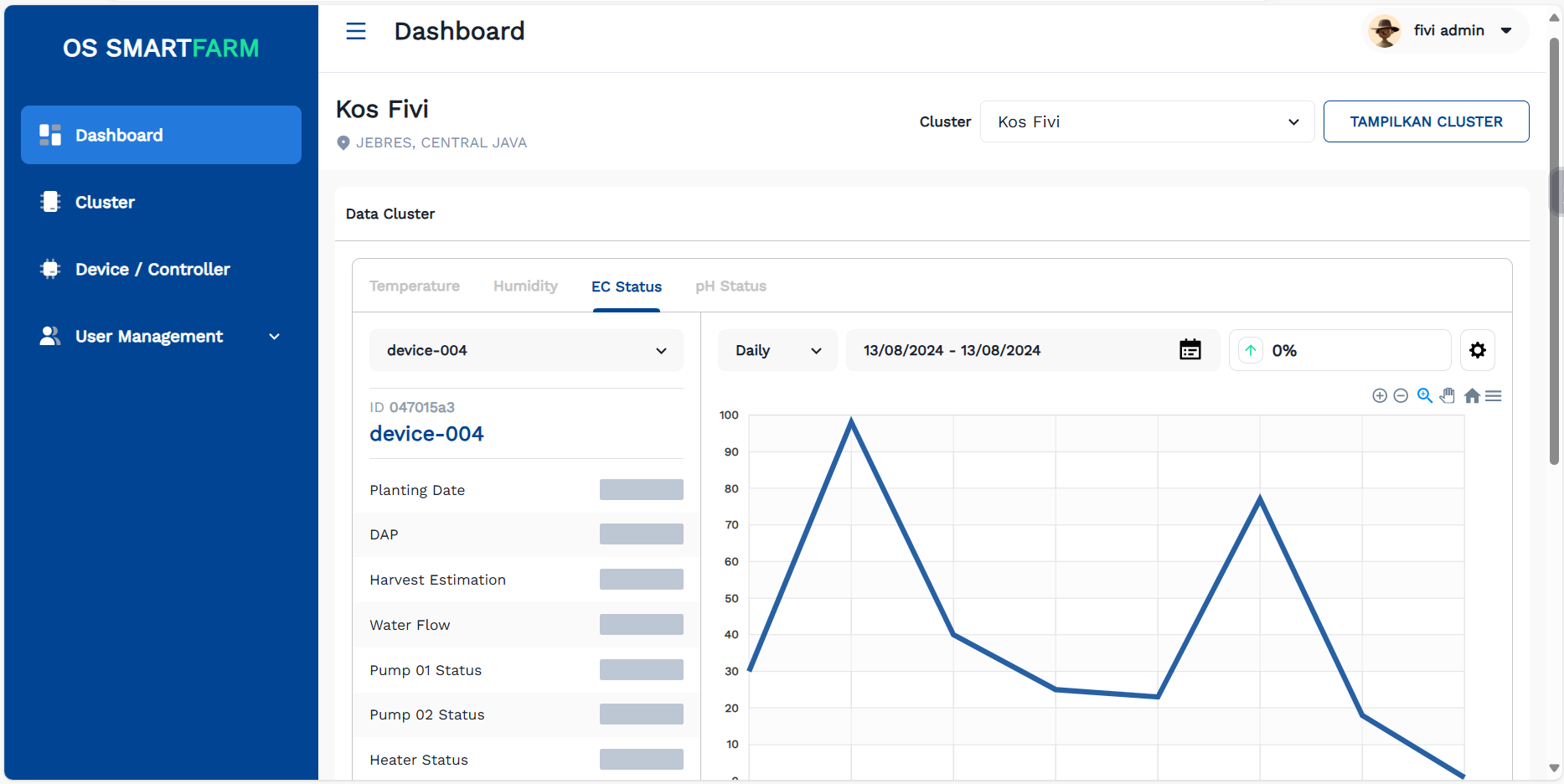Screen dimensions: 1564x784
Task: Change the Daily interval dropdown
Action: (x=777, y=350)
